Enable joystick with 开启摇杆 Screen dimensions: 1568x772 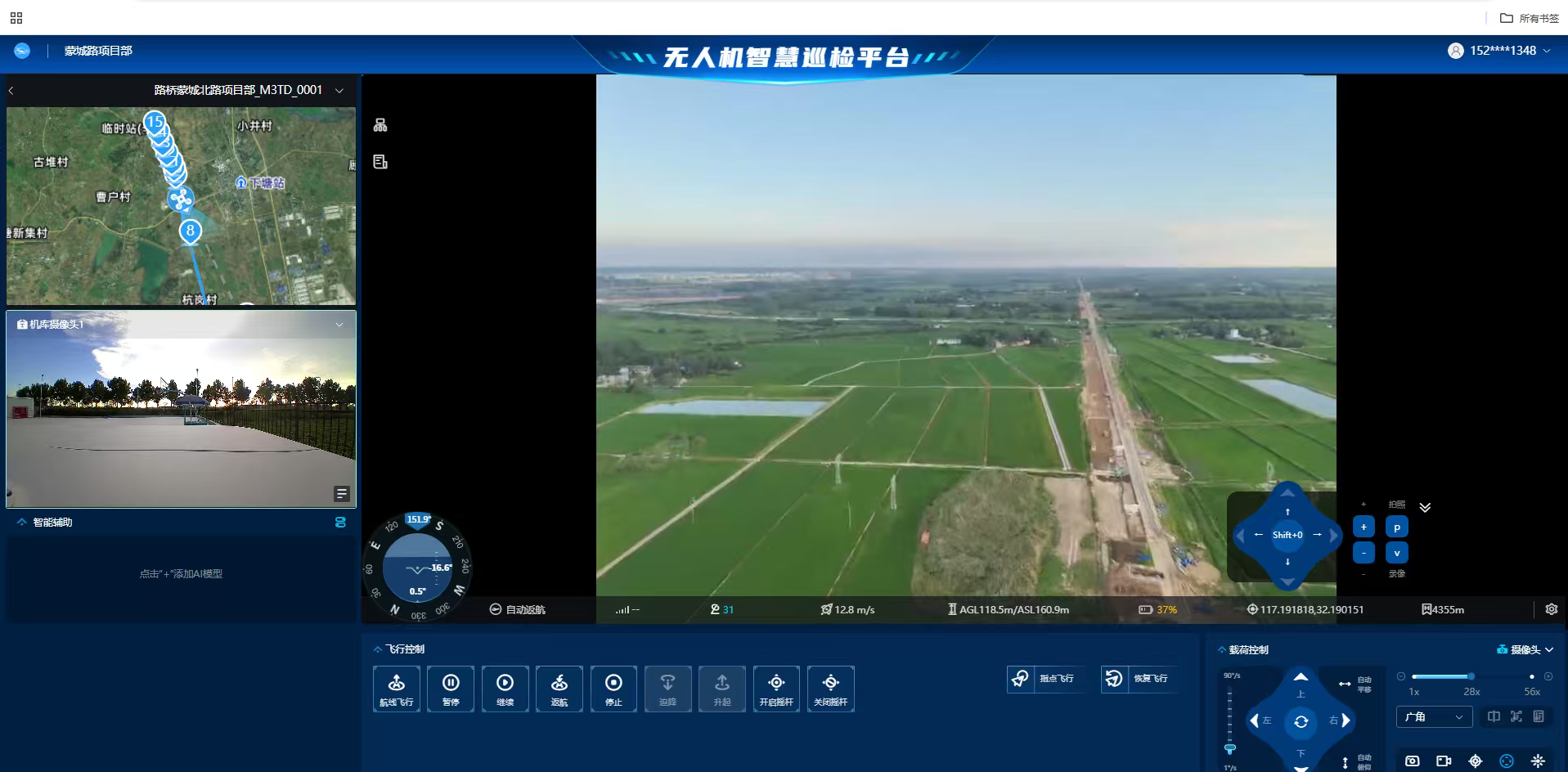776,689
